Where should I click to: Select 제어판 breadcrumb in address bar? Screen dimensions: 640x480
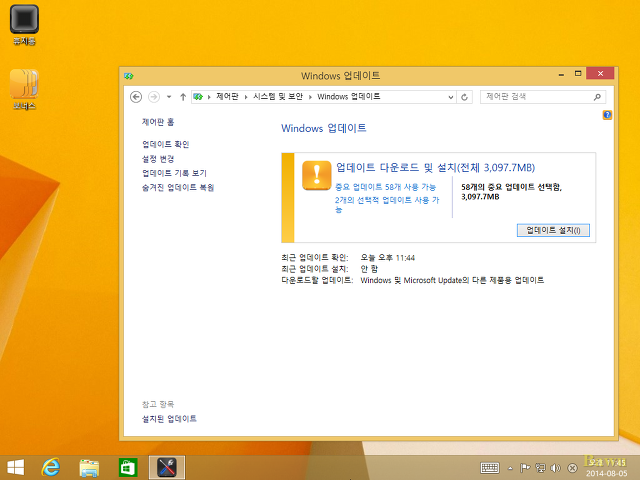[227, 97]
